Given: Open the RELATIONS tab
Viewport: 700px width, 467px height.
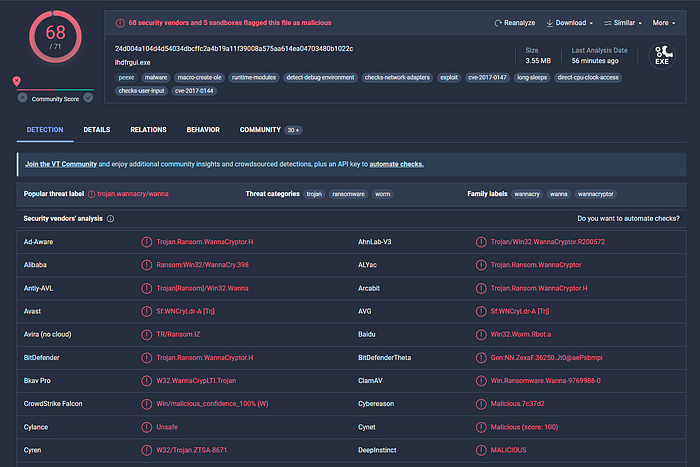Looking at the screenshot, I should (148, 130).
